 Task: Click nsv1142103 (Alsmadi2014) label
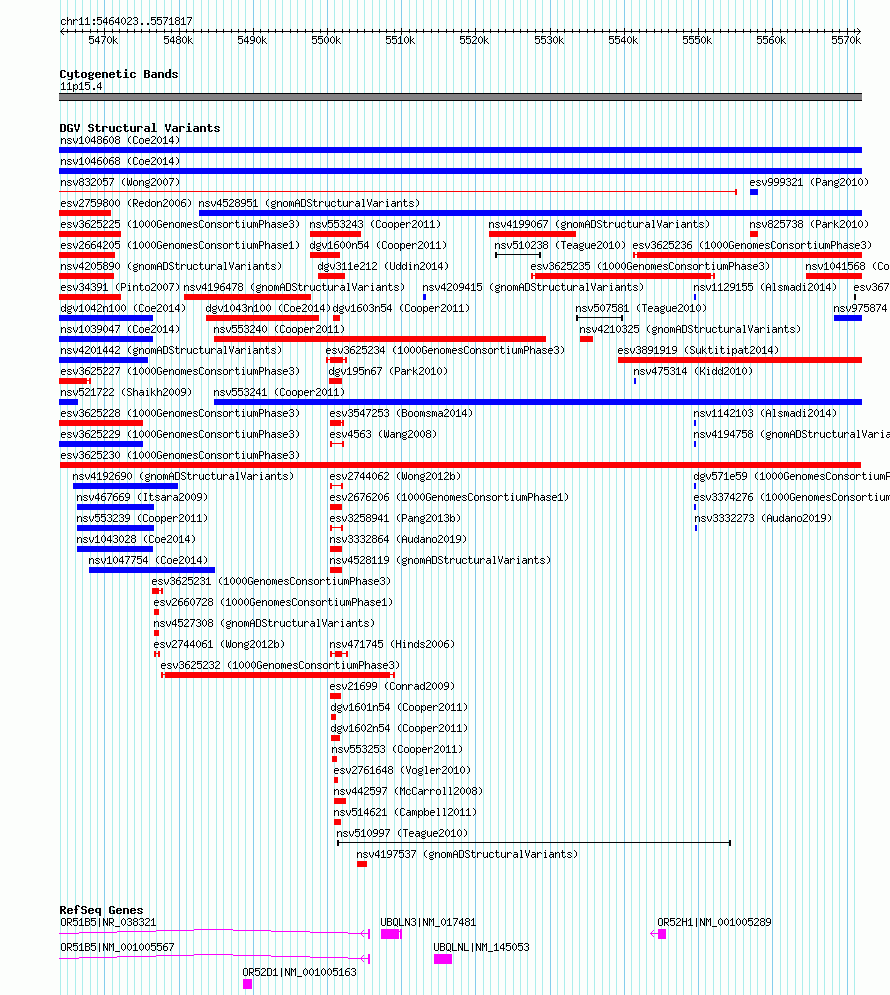(x=764, y=412)
